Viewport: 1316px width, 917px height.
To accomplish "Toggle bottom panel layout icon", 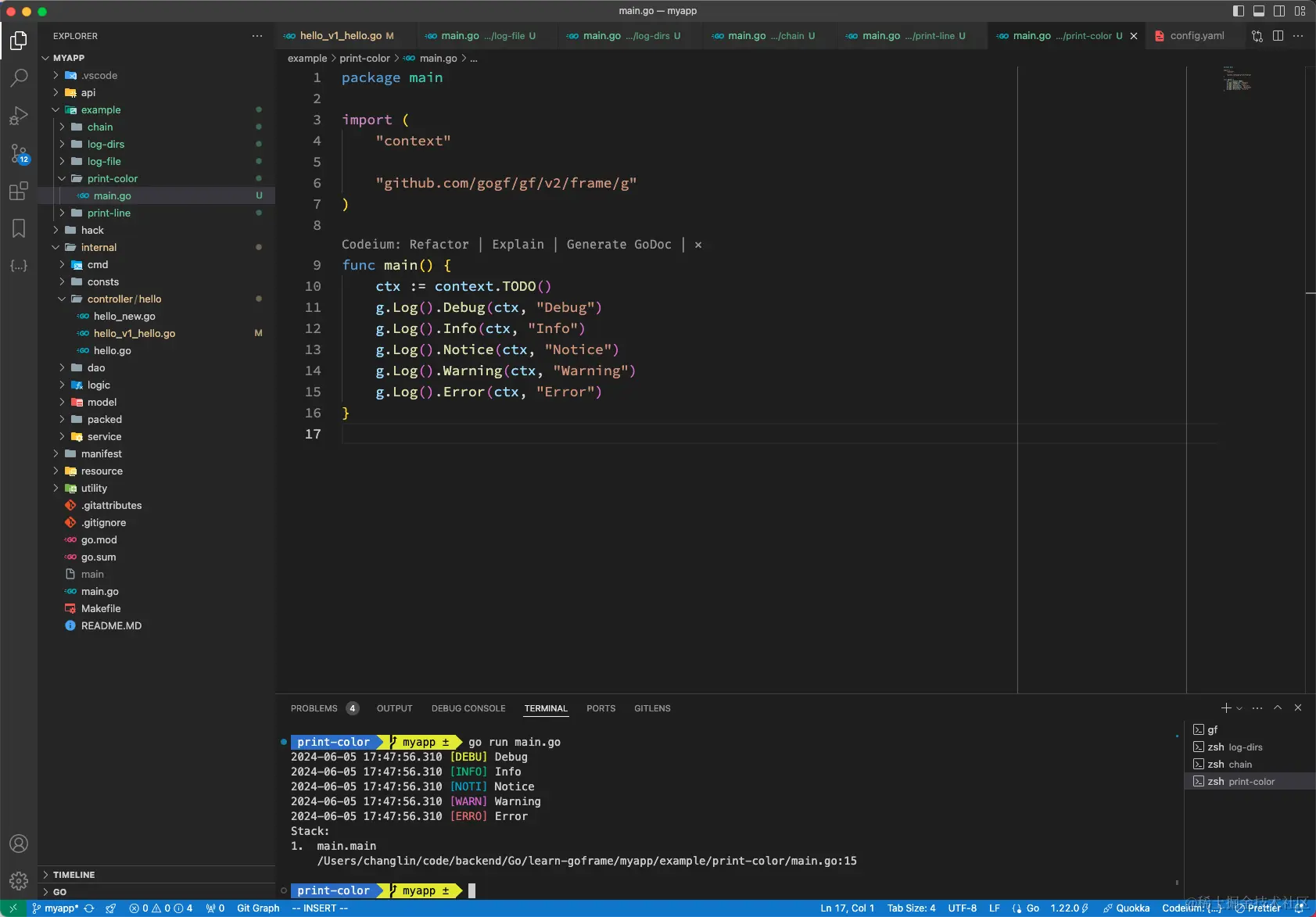I will pyautogui.click(x=1259, y=11).
